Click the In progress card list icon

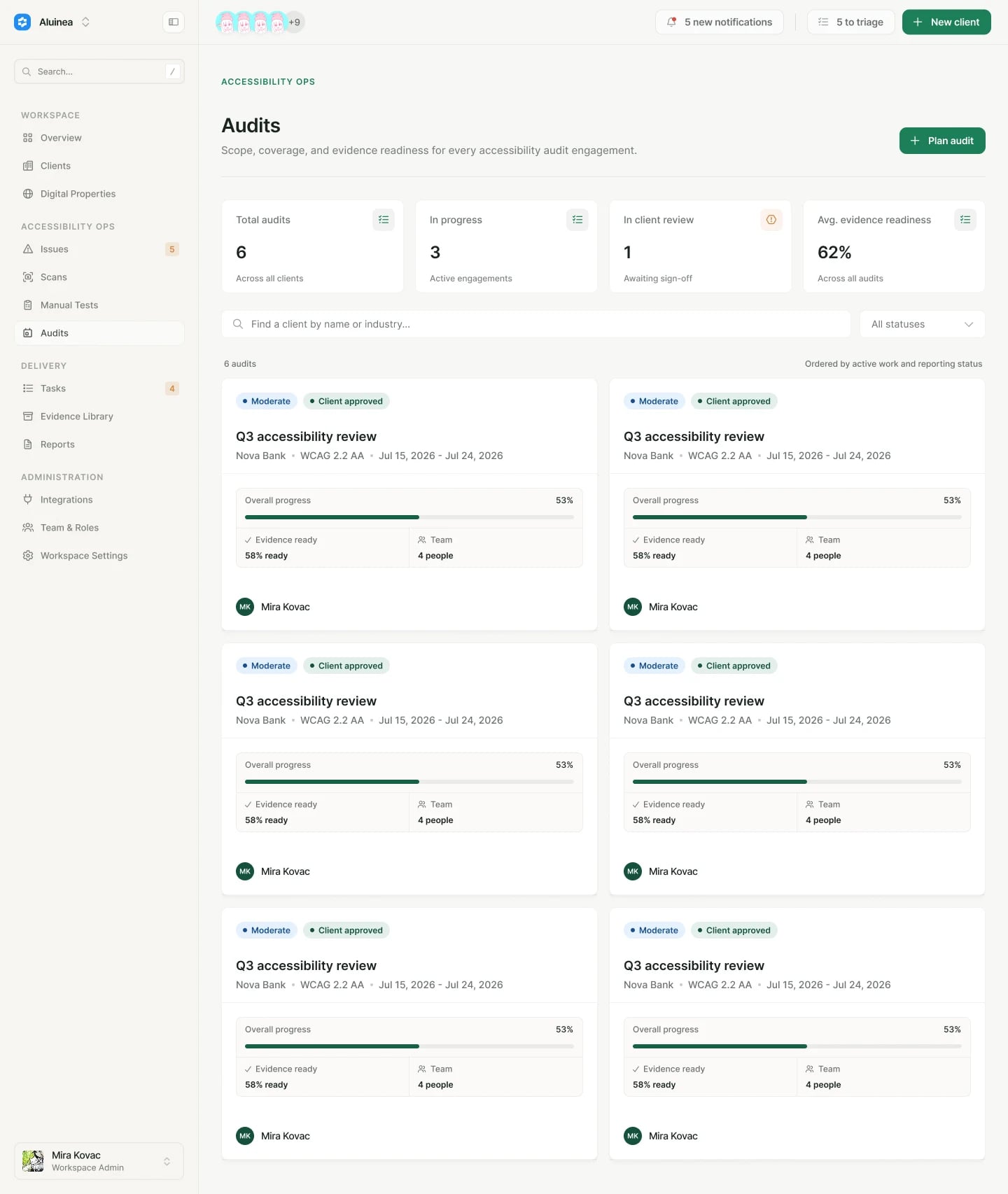[x=577, y=220]
